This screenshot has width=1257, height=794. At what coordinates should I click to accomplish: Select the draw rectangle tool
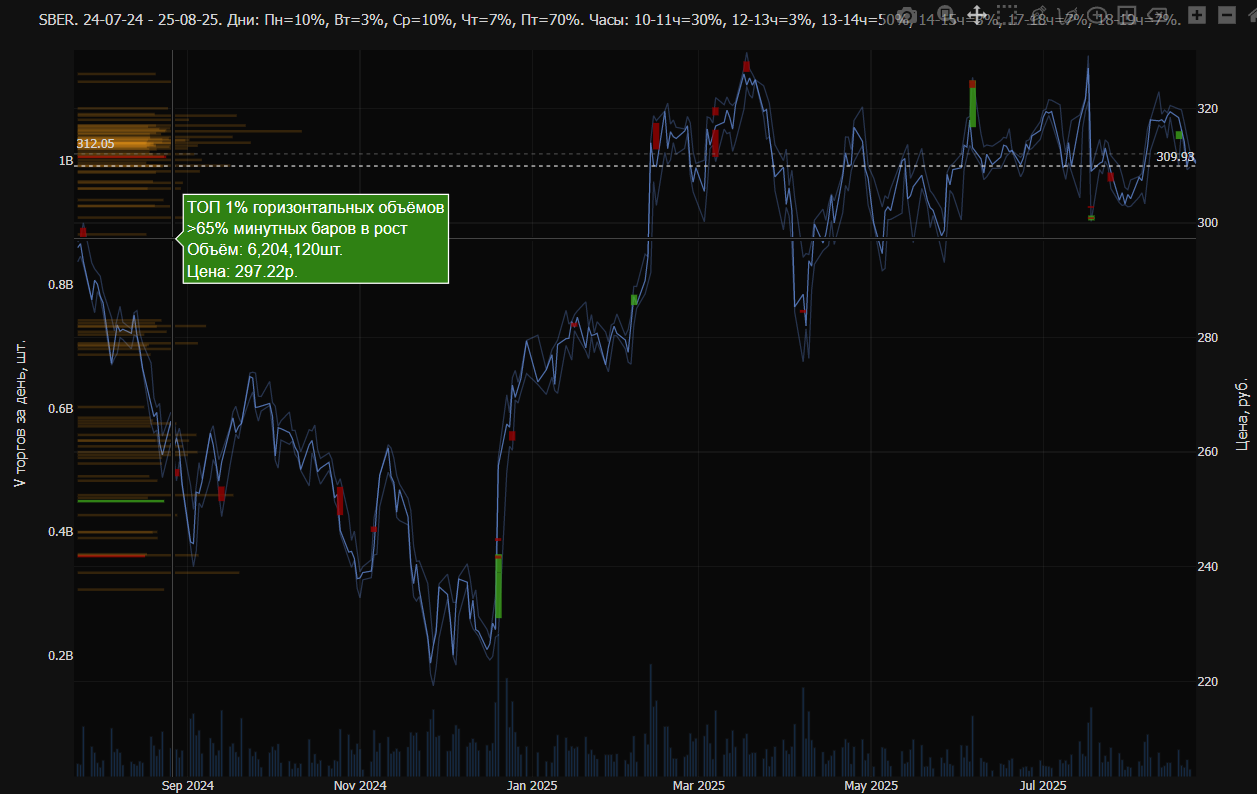pos(1126,15)
